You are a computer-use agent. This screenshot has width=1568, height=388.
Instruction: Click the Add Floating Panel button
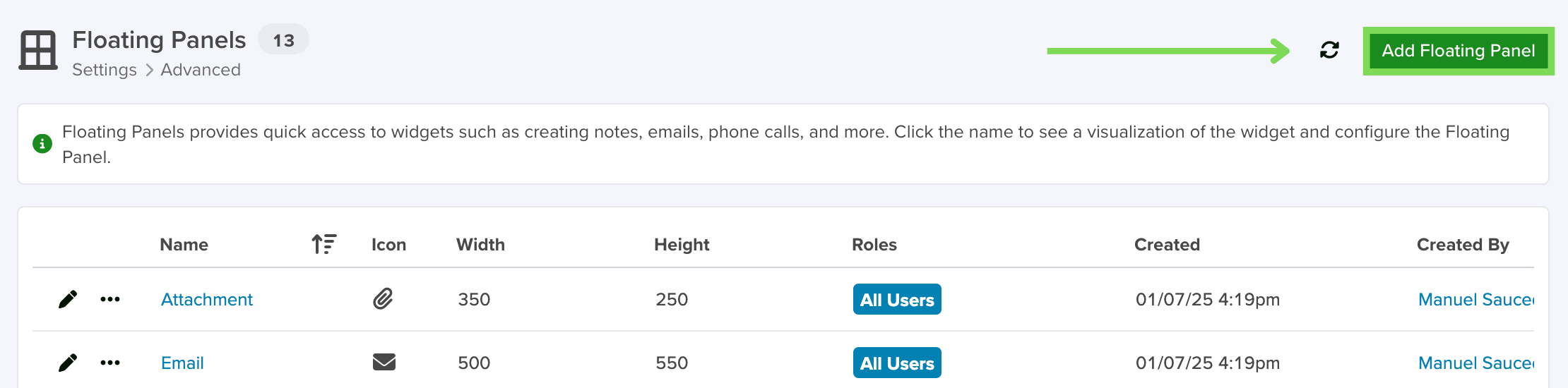[x=1459, y=51]
